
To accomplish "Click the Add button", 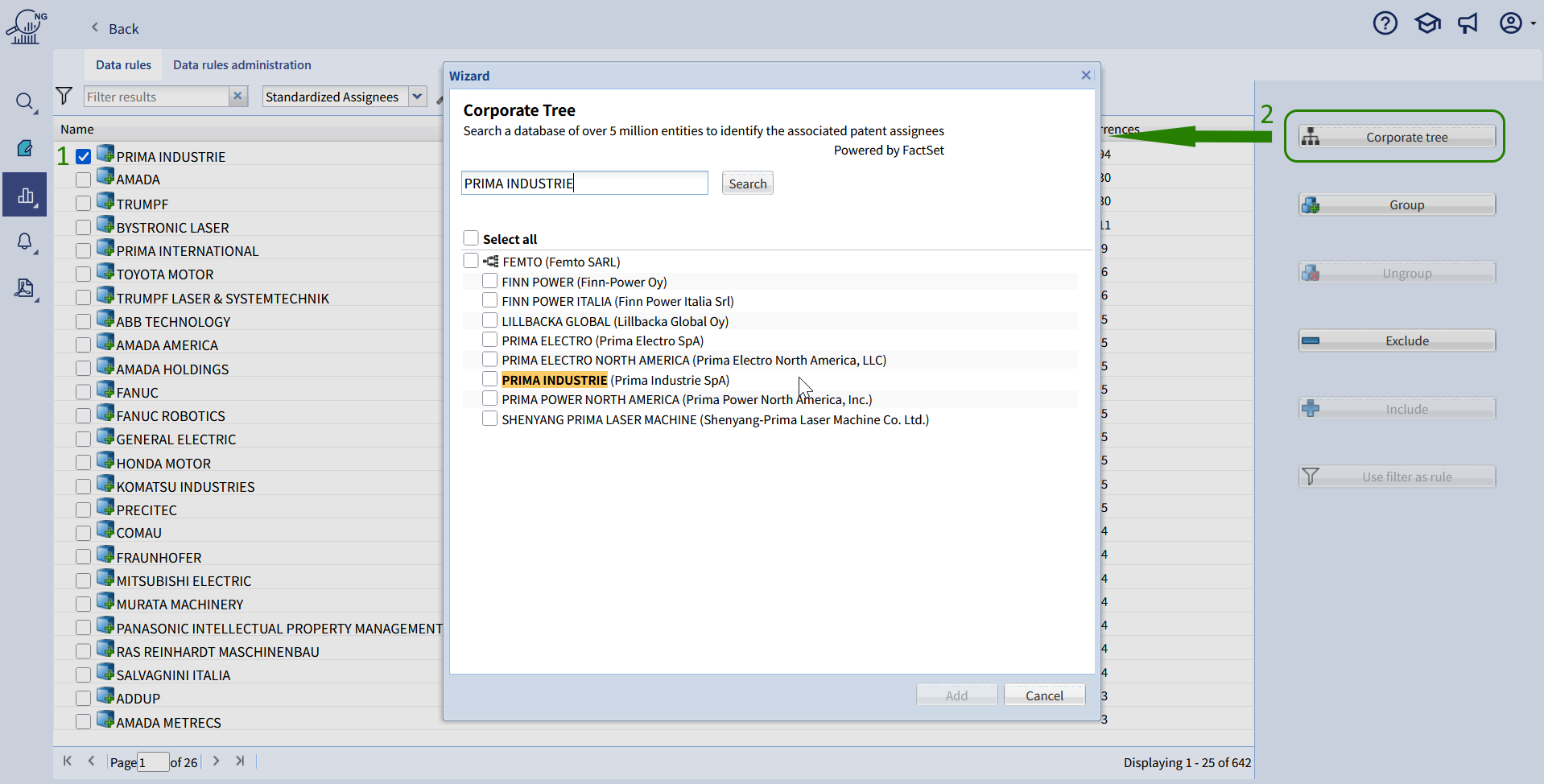I will (x=956, y=695).
